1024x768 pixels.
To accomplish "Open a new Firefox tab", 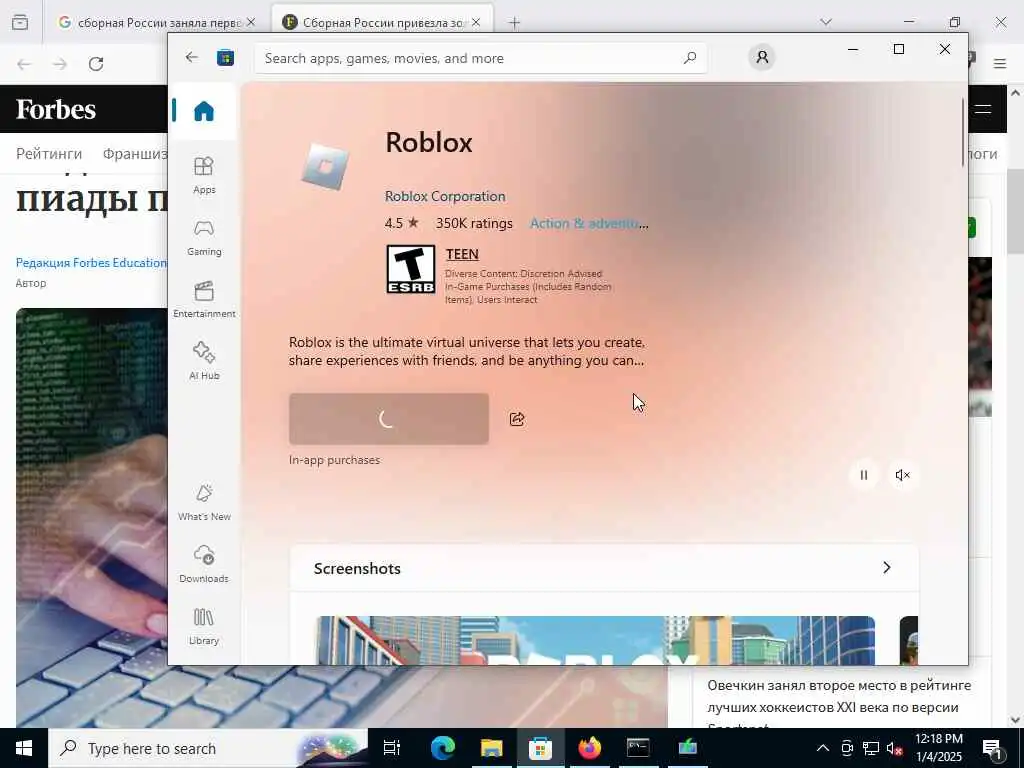I will pos(514,23).
